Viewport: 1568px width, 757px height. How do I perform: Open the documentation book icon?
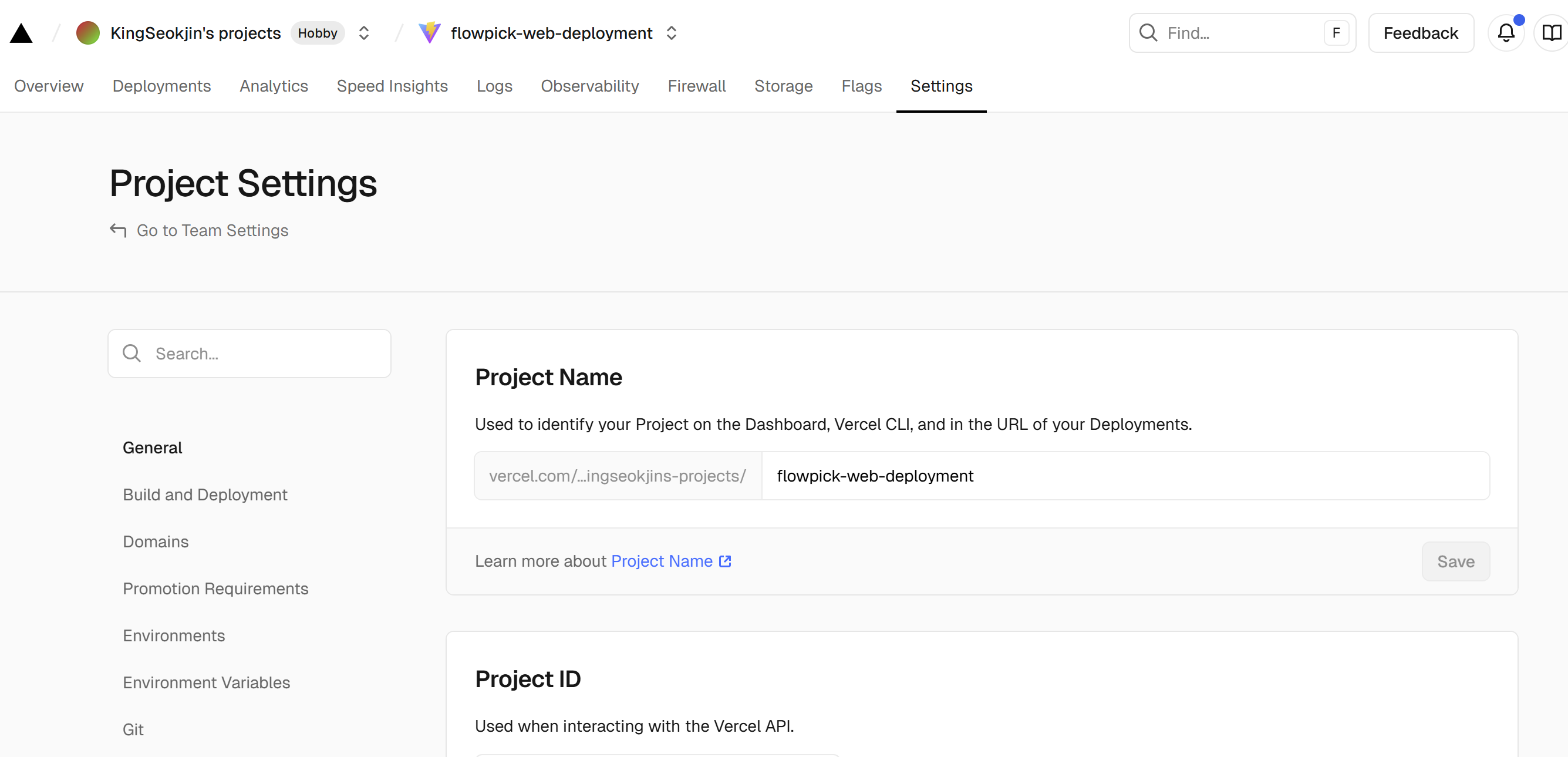[x=1552, y=33]
